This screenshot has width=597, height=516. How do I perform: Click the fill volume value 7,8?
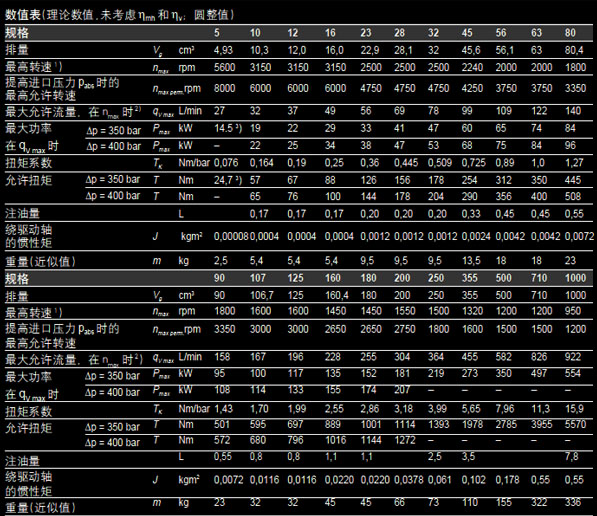tap(571, 456)
